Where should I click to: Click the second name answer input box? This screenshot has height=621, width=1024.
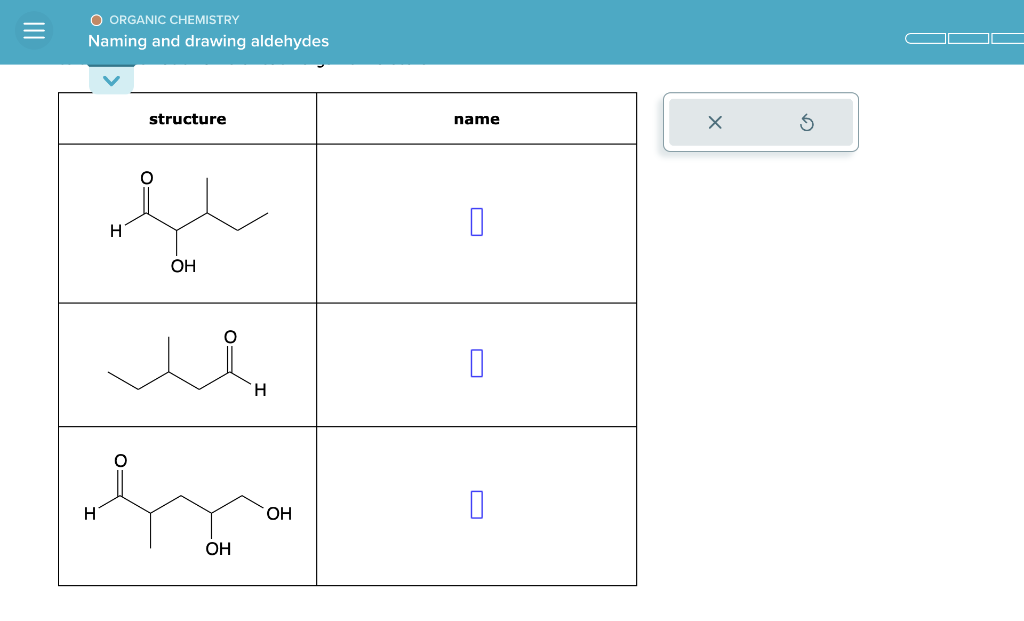pyautogui.click(x=476, y=363)
